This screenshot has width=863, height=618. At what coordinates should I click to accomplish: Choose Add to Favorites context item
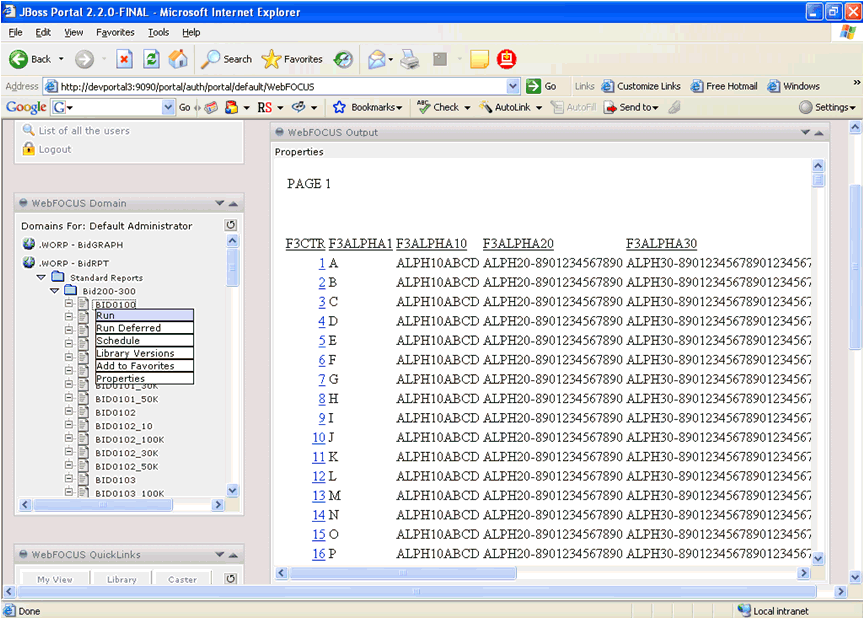[144, 366]
